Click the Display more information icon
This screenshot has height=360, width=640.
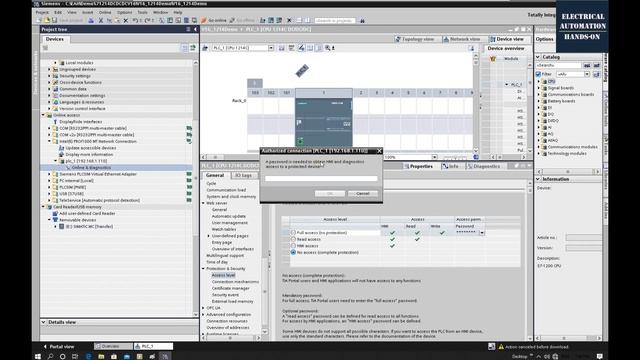click(61, 154)
